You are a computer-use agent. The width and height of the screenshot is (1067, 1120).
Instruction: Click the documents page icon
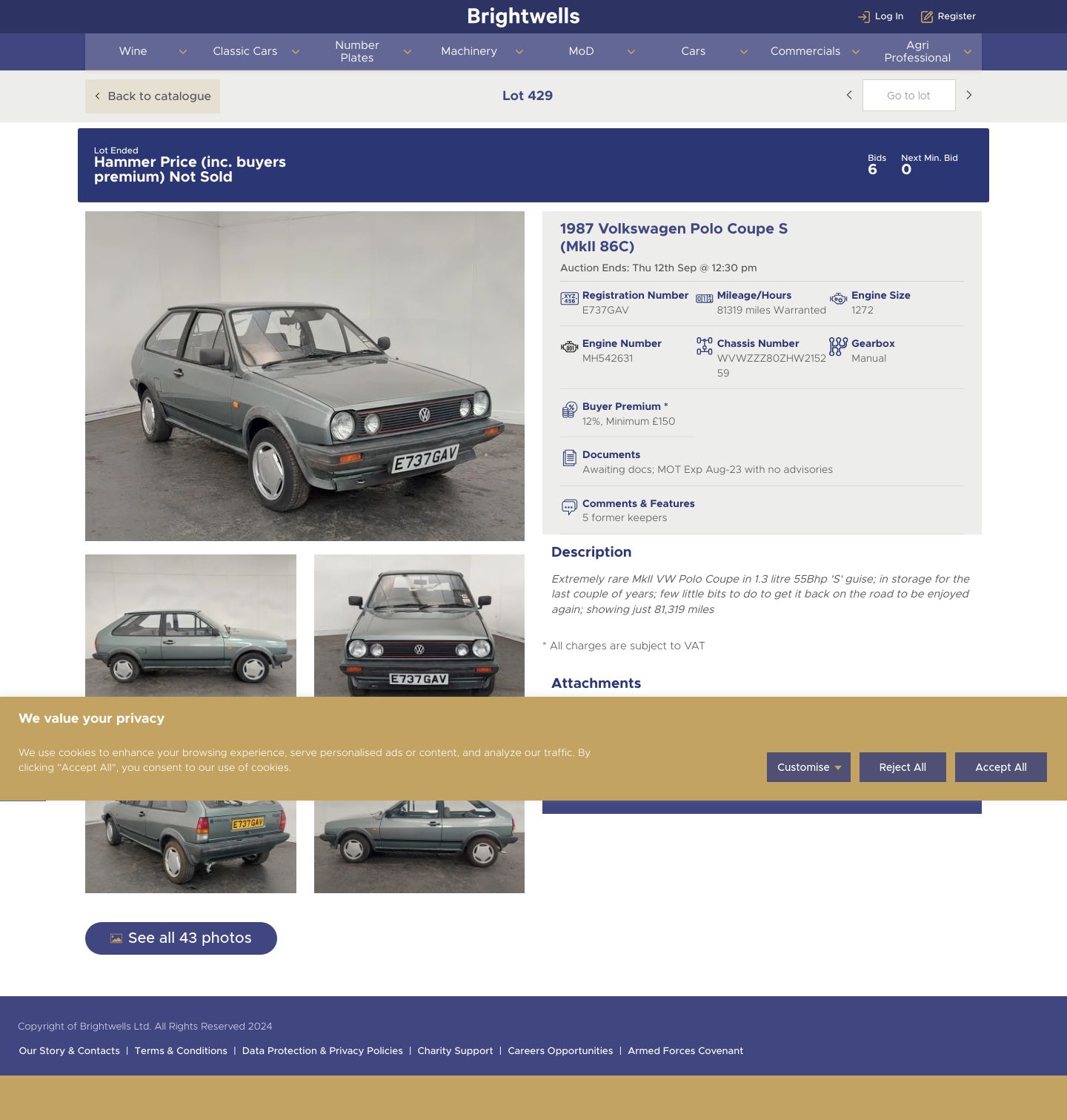[x=569, y=458]
